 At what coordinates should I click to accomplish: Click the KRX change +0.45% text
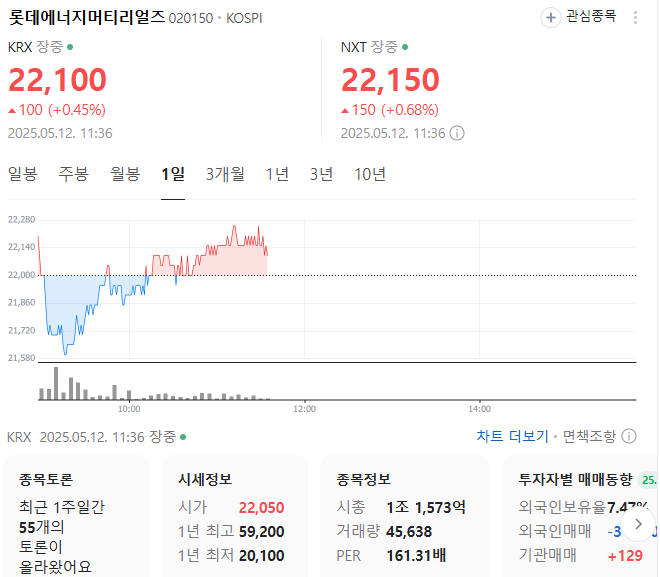(77, 110)
